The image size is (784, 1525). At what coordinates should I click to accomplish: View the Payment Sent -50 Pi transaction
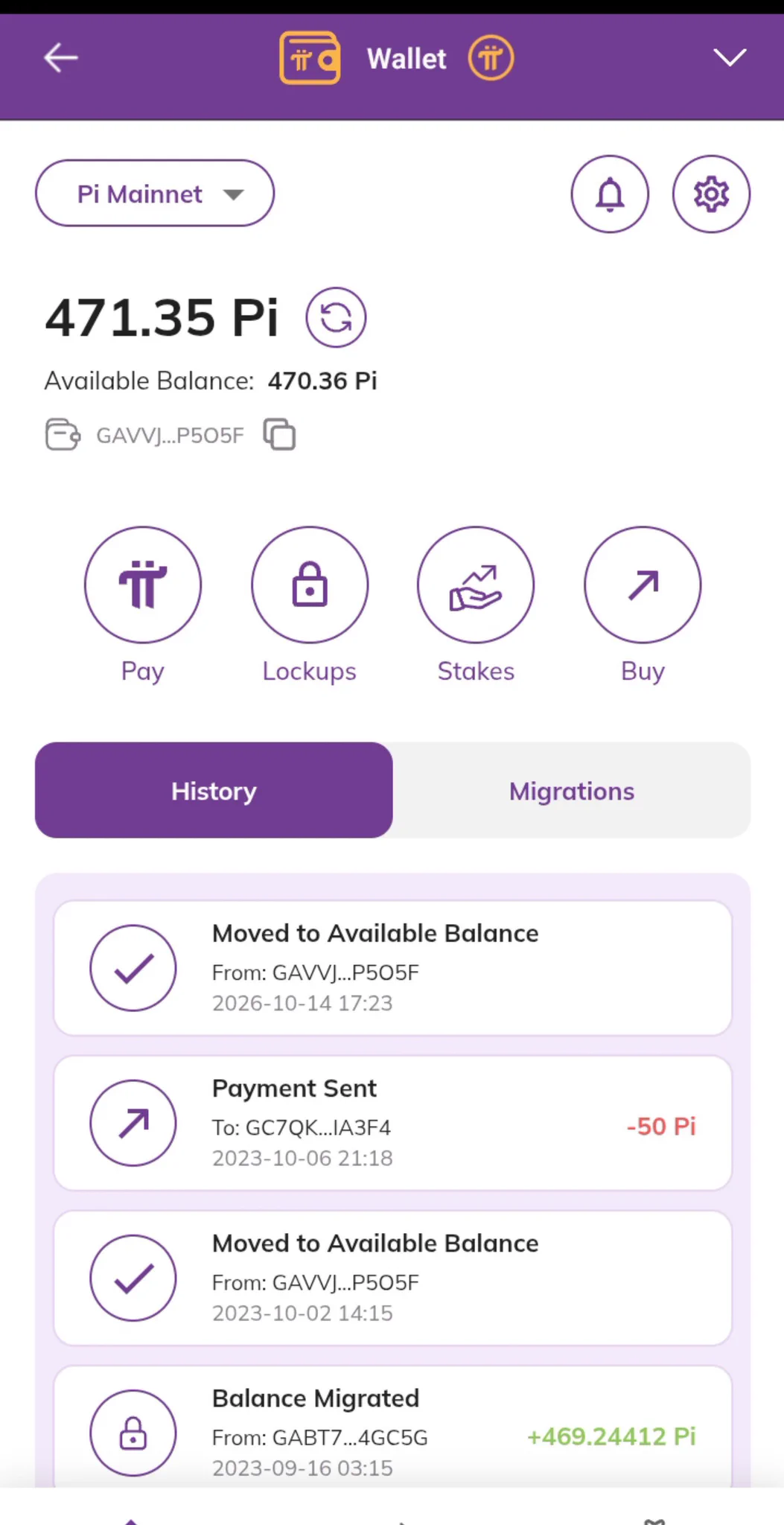tap(392, 1123)
